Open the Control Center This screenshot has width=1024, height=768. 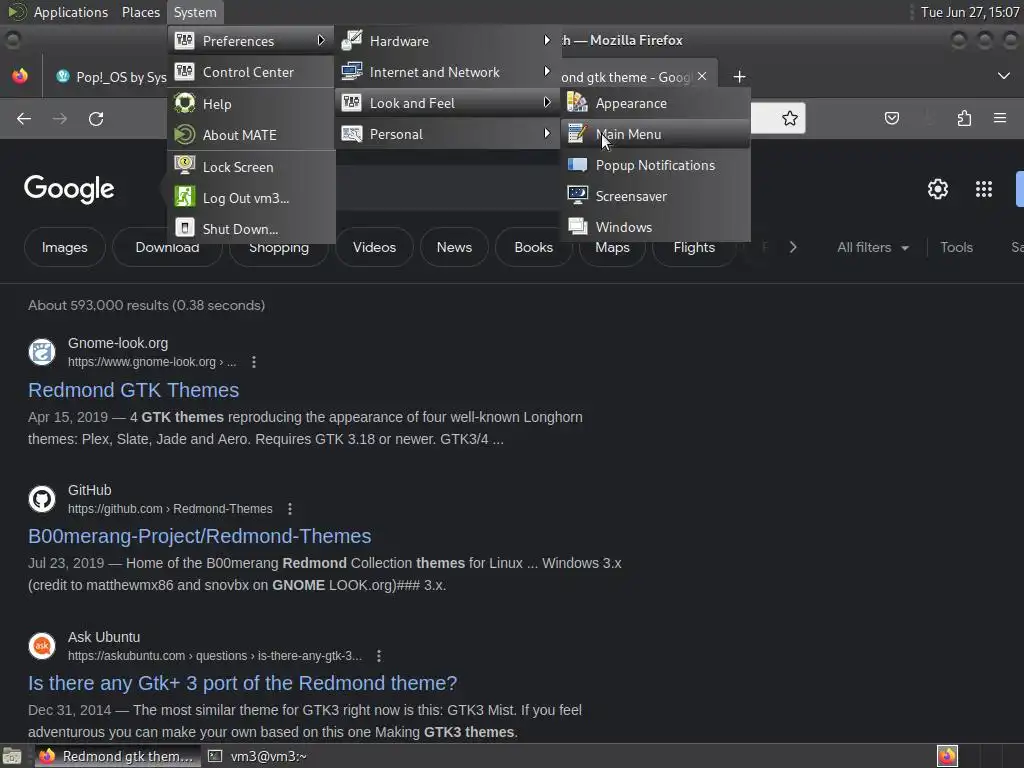(x=251, y=72)
